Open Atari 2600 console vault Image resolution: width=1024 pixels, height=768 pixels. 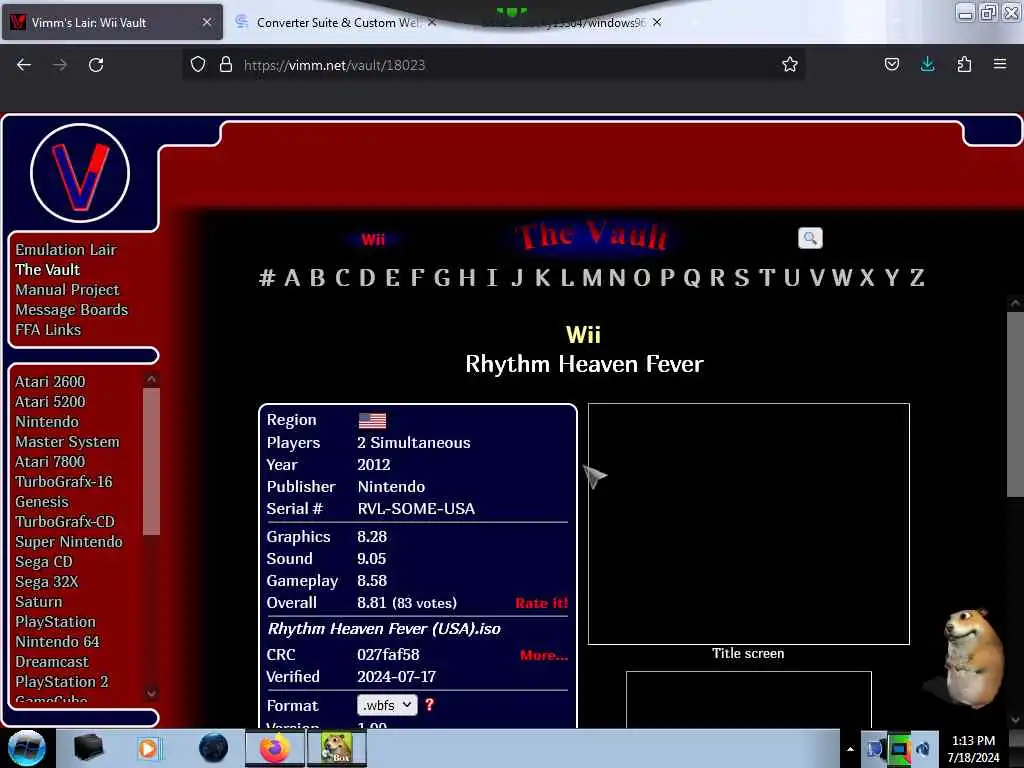point(50,381)
